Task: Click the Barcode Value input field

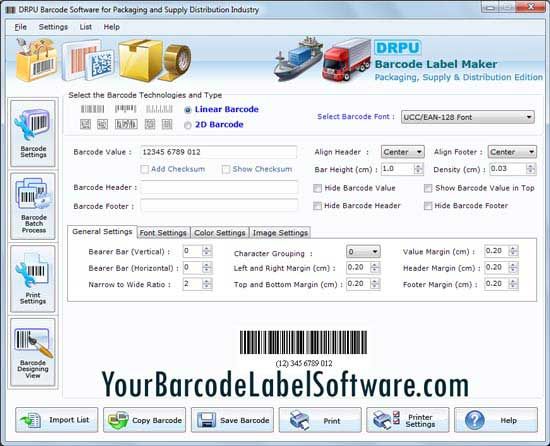Action: [x=219, y=152]
